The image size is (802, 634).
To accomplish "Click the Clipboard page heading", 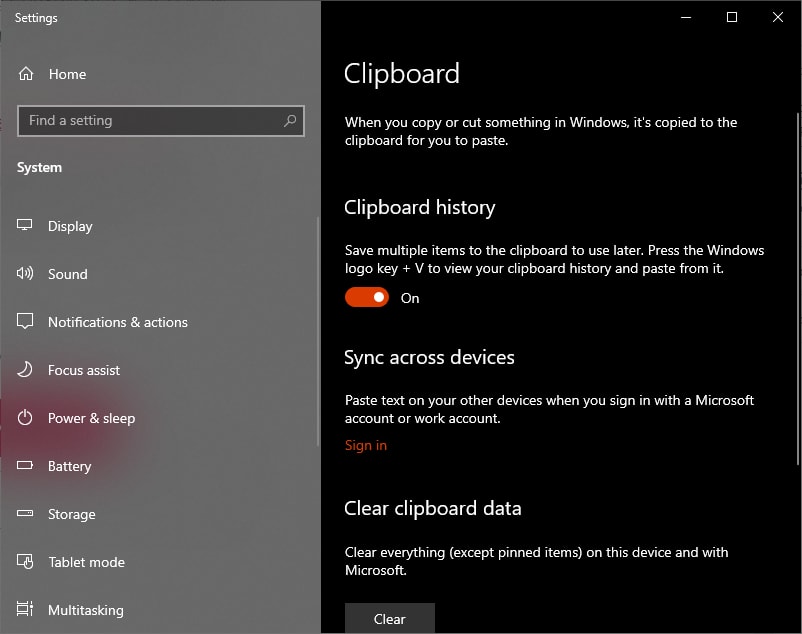I will (x=402, y=74).
